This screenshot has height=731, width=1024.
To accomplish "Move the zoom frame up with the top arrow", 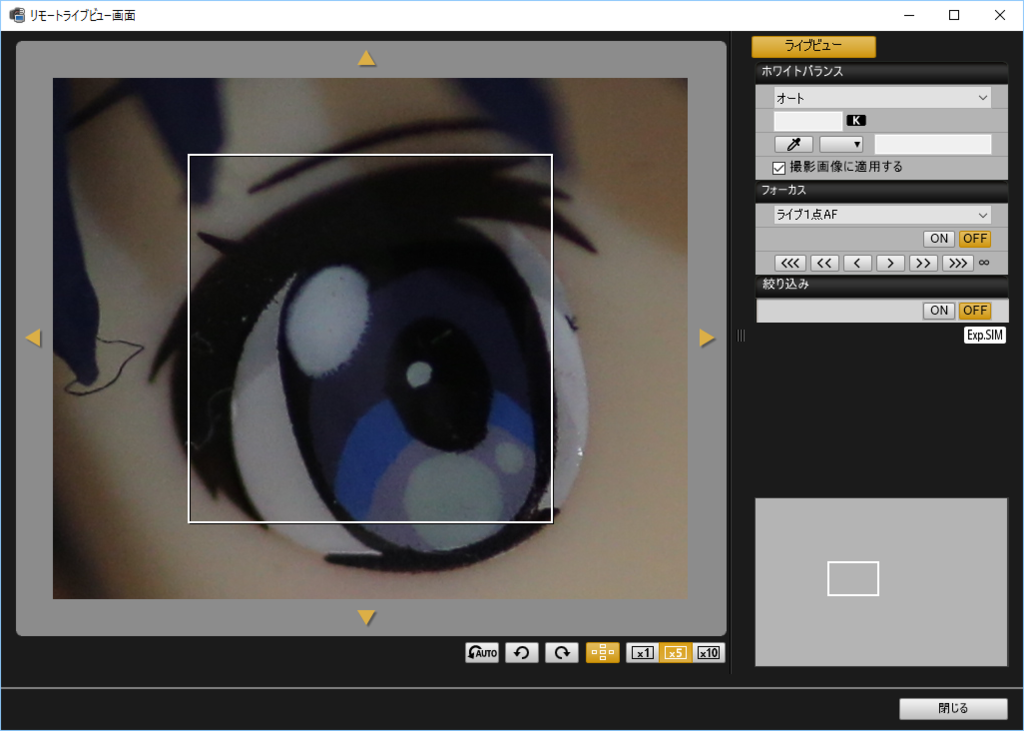I will (366, 59).
